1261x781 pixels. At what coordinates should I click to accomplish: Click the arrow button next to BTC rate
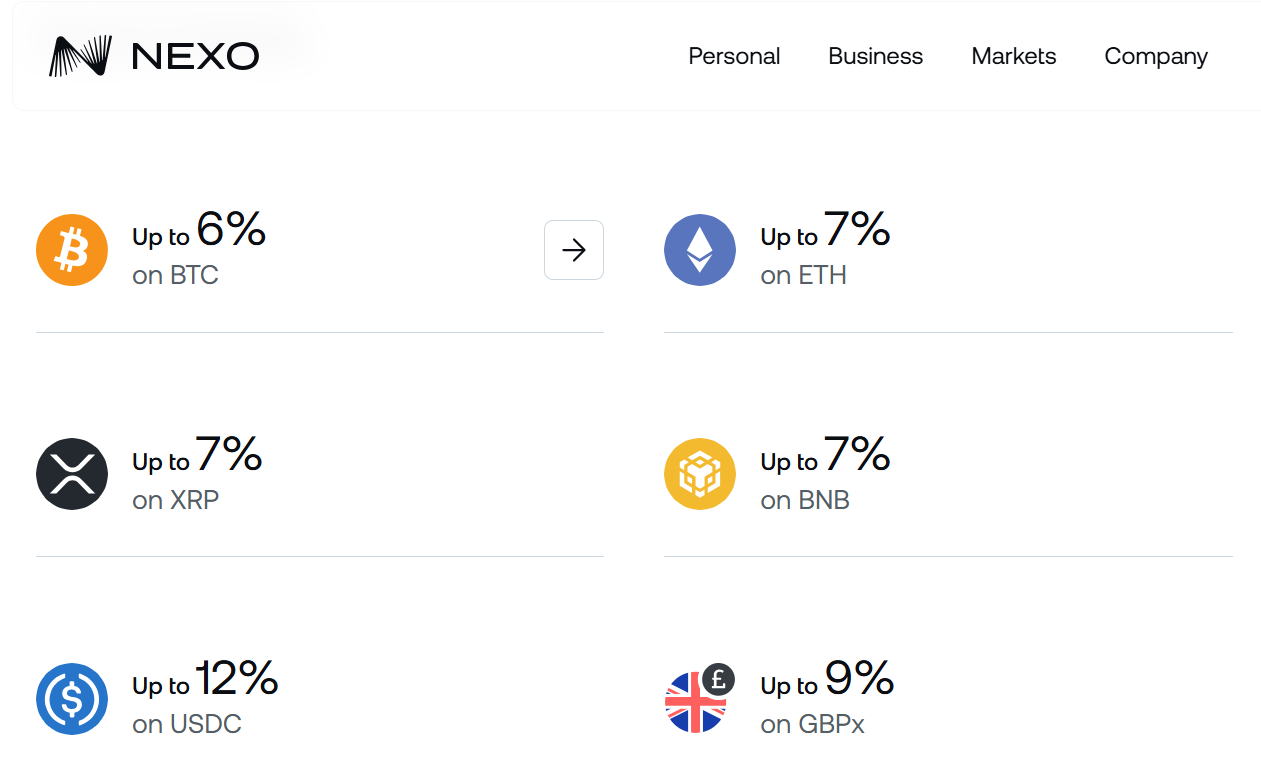click(573, 249)
